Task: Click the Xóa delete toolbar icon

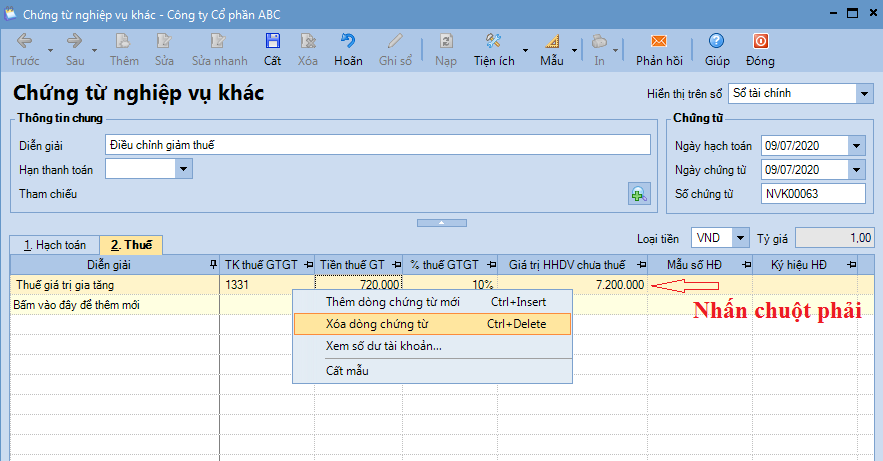Action: (307, 41)
